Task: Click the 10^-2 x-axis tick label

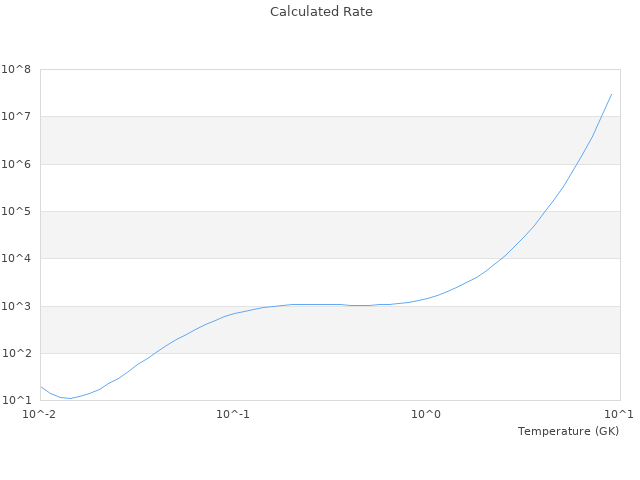Action: (40, 414)
